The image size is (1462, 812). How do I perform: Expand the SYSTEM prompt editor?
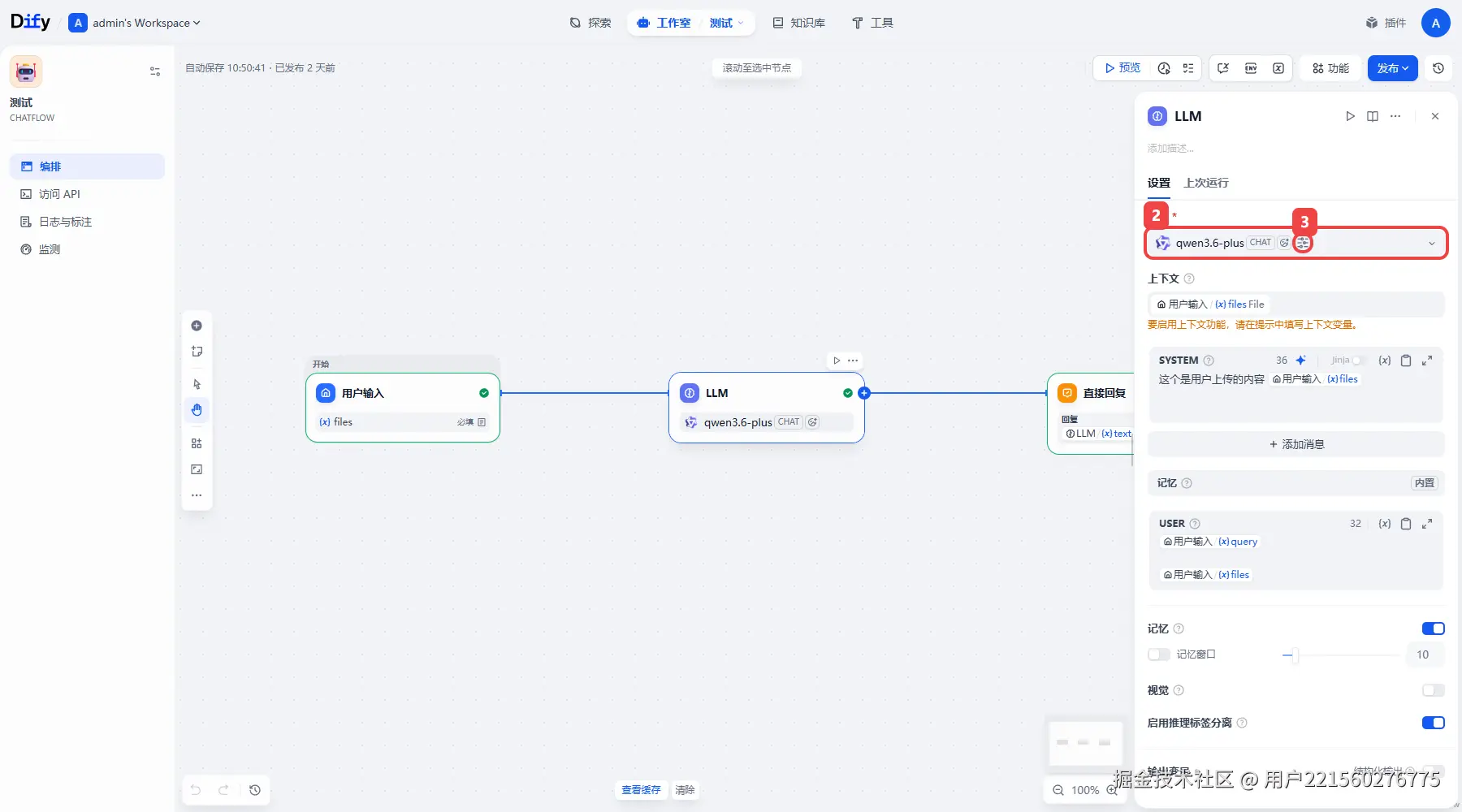(1427, 361)
